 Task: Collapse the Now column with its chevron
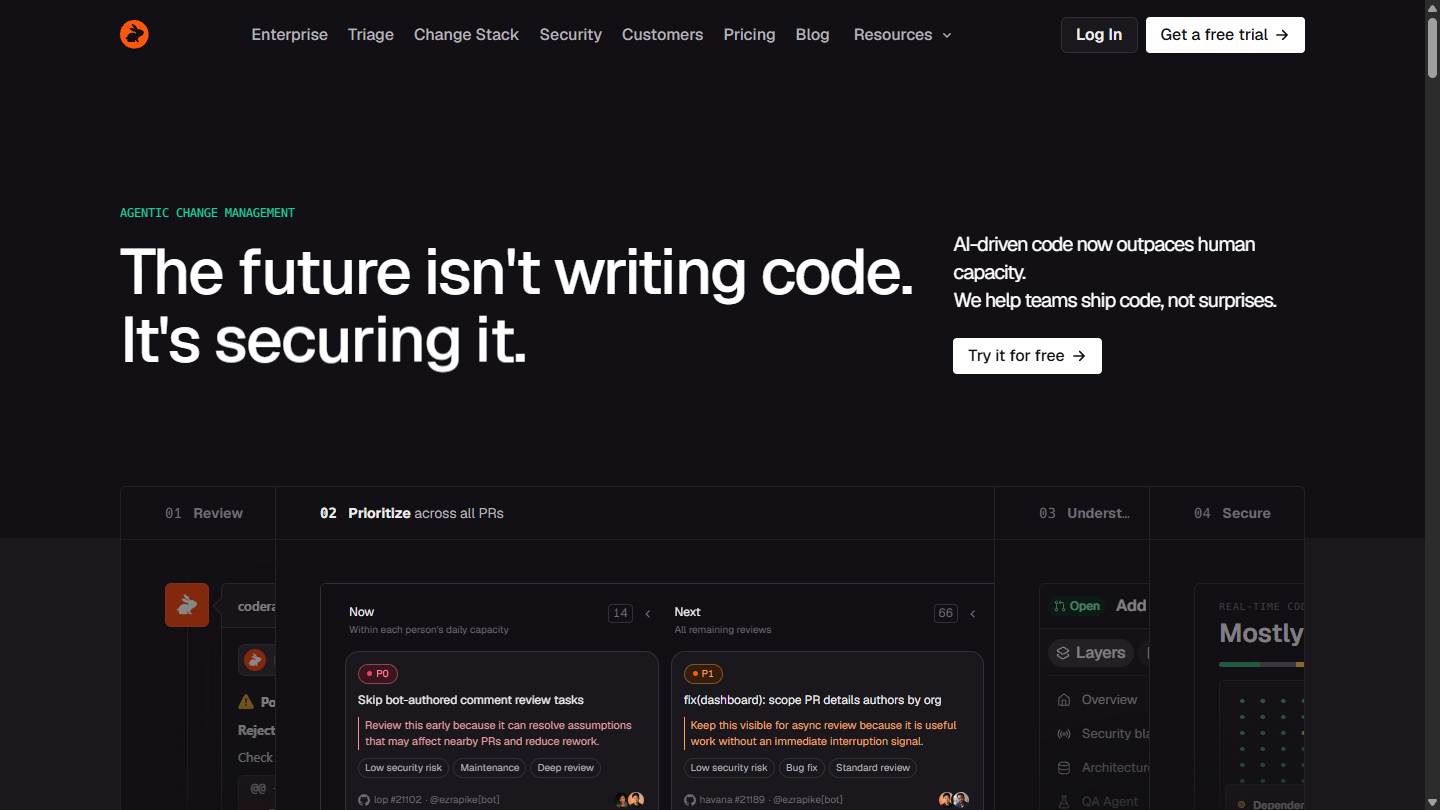[x=648, y=614]
